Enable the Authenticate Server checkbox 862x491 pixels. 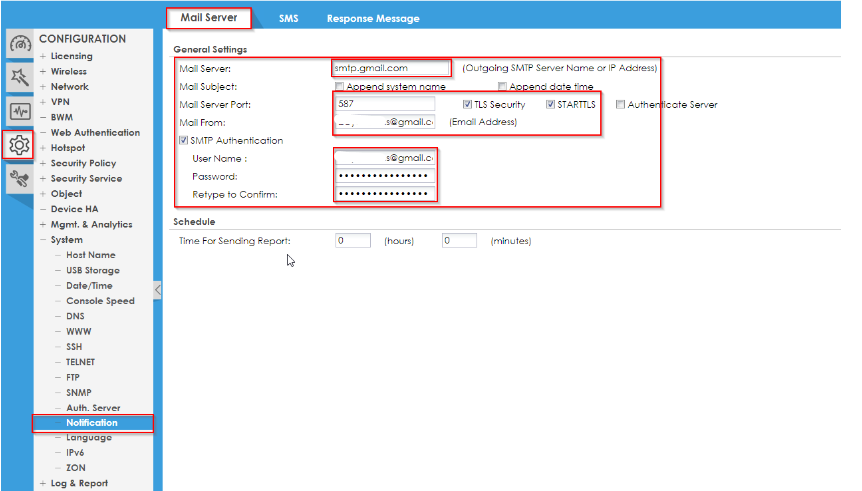[x=621, y=104]
